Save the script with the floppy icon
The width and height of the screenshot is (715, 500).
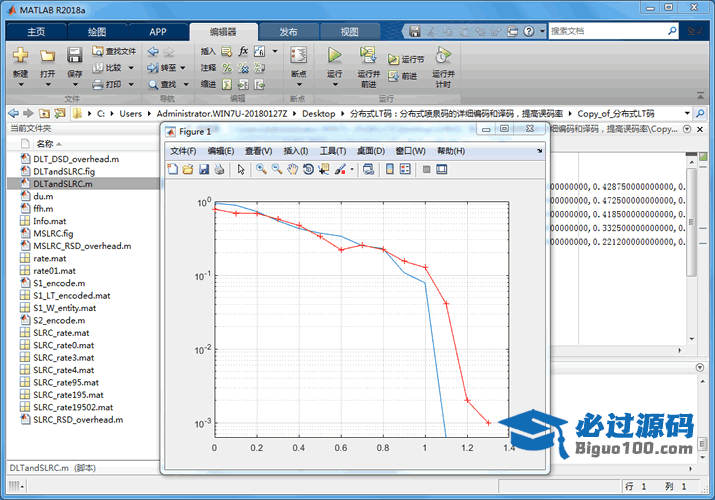[x=74, y=55]
